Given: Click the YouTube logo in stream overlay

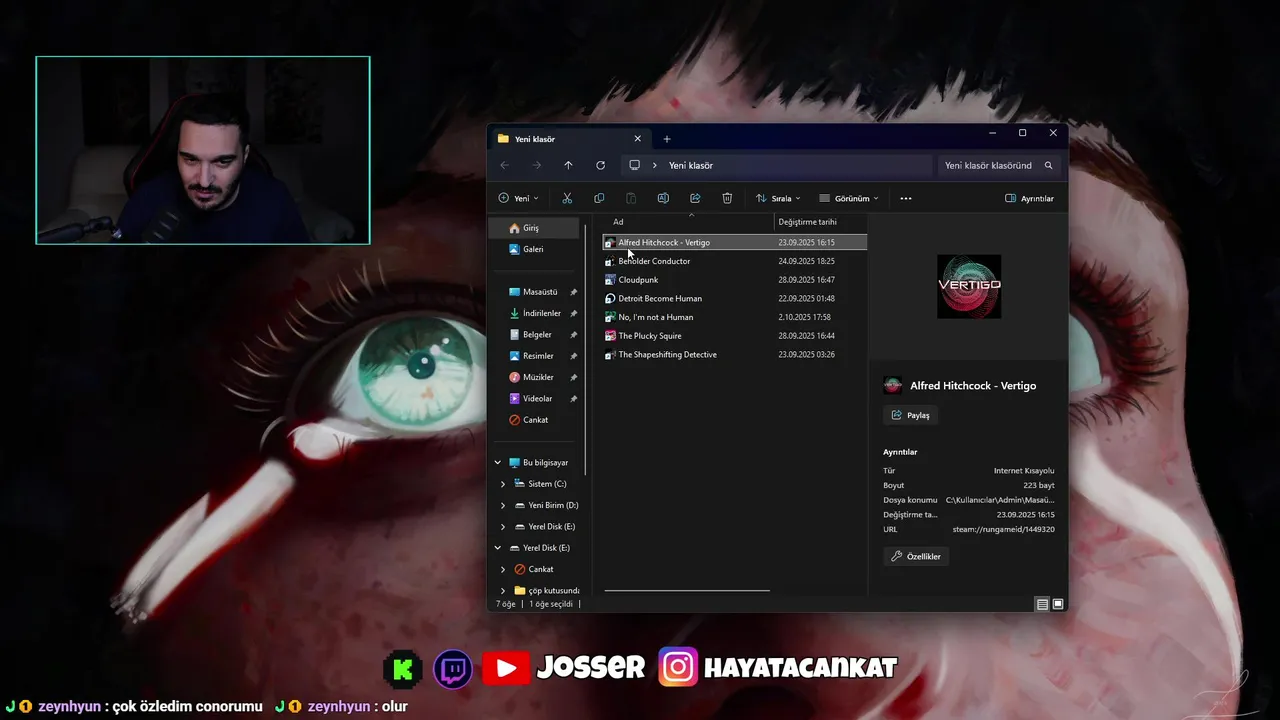Looking at the screenshot, I should click(x=506, y=668).
